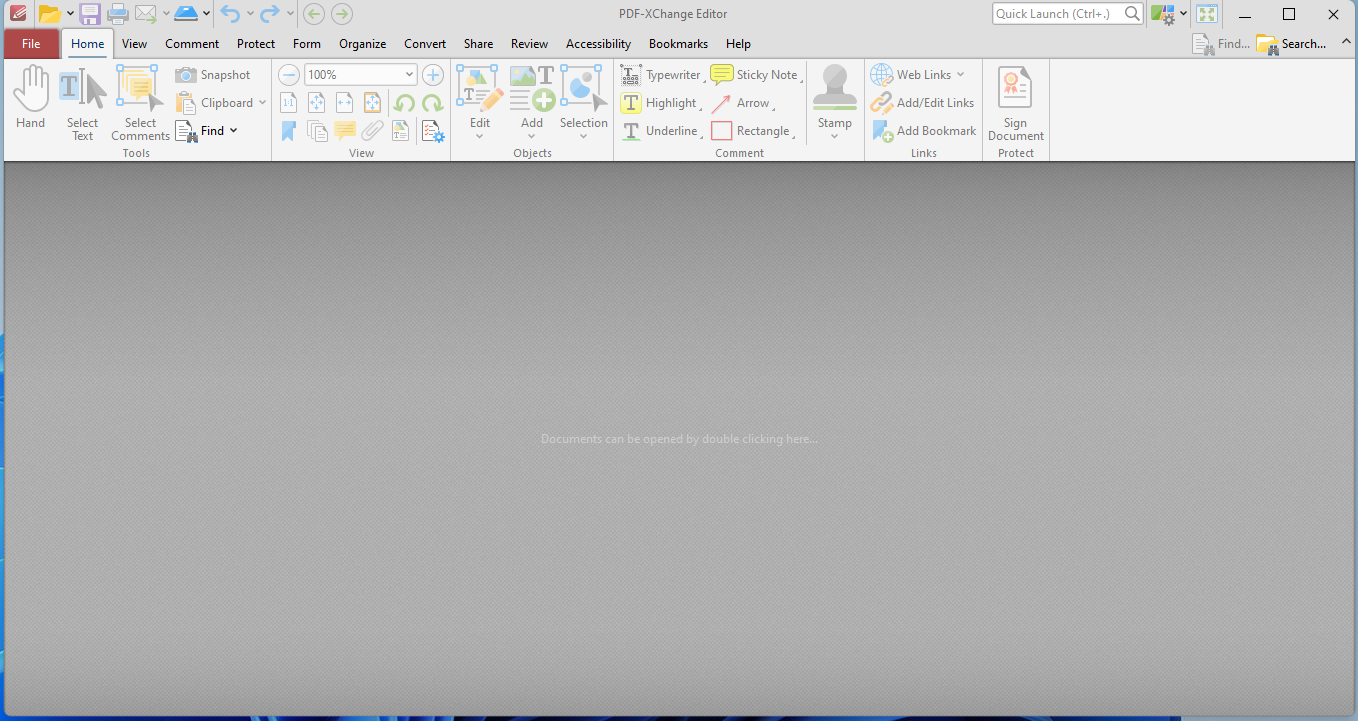Open the Accessibility tab

[598, 44]
